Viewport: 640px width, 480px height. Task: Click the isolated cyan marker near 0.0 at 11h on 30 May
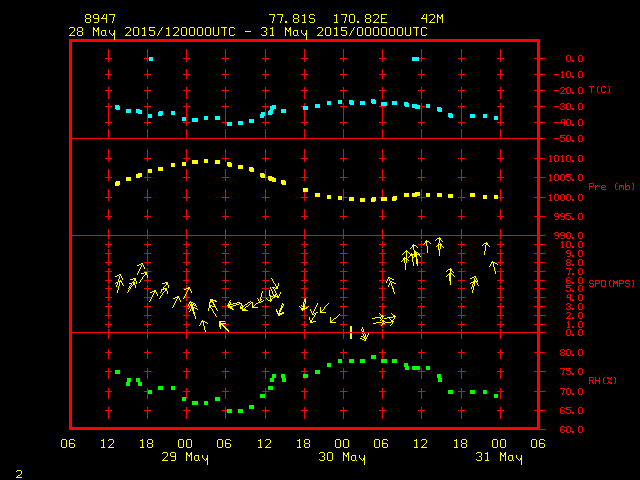pyautogui.click(x=416, y=59)
